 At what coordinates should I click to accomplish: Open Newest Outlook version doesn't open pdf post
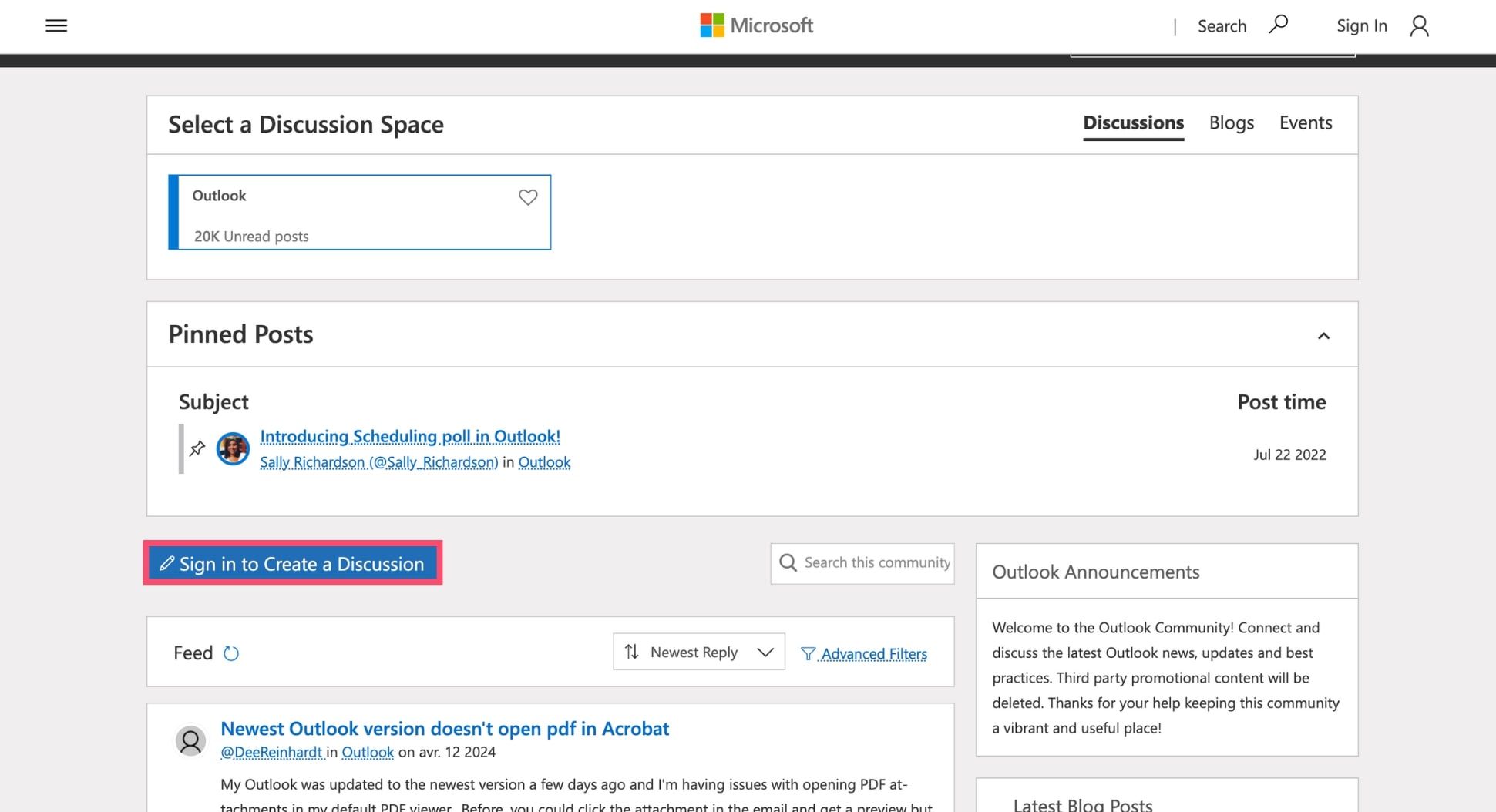point(445,728)
